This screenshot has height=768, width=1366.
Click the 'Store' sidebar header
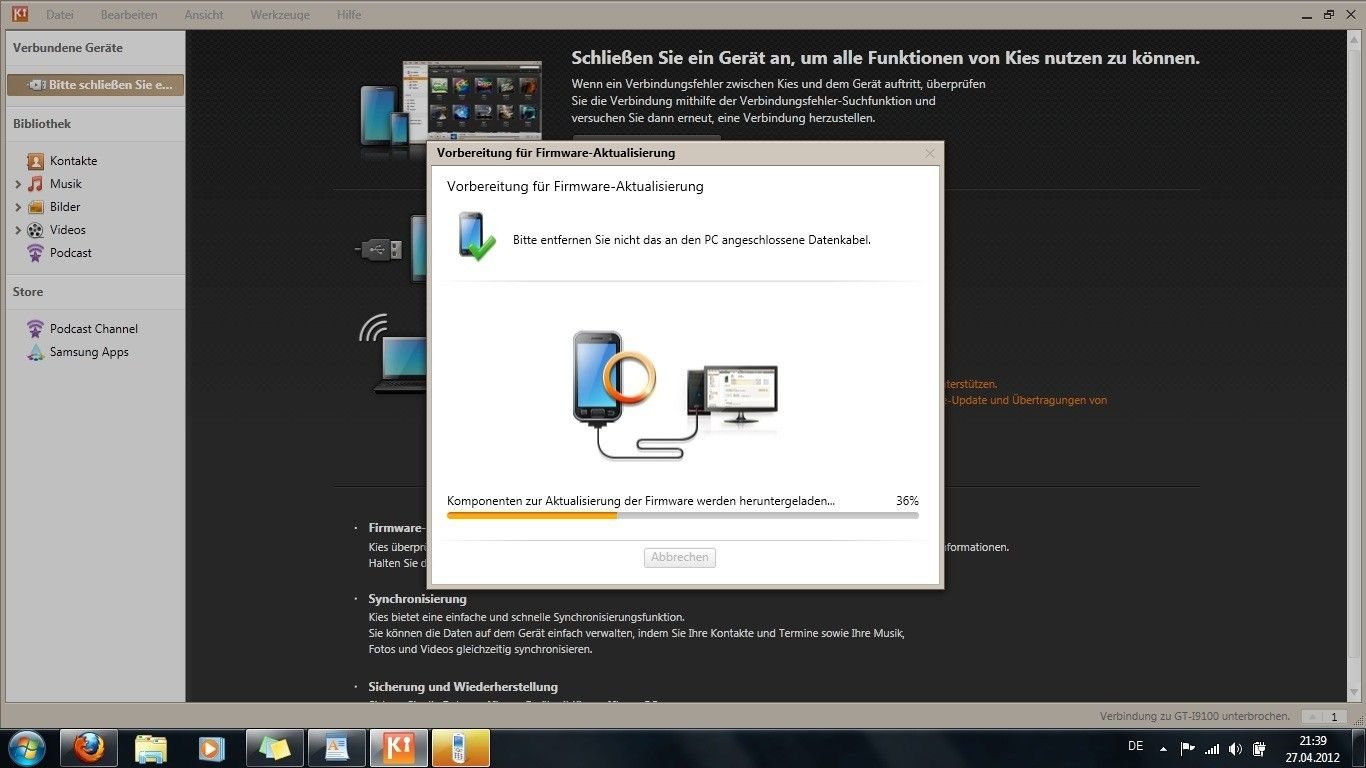(x=28, y=292)
